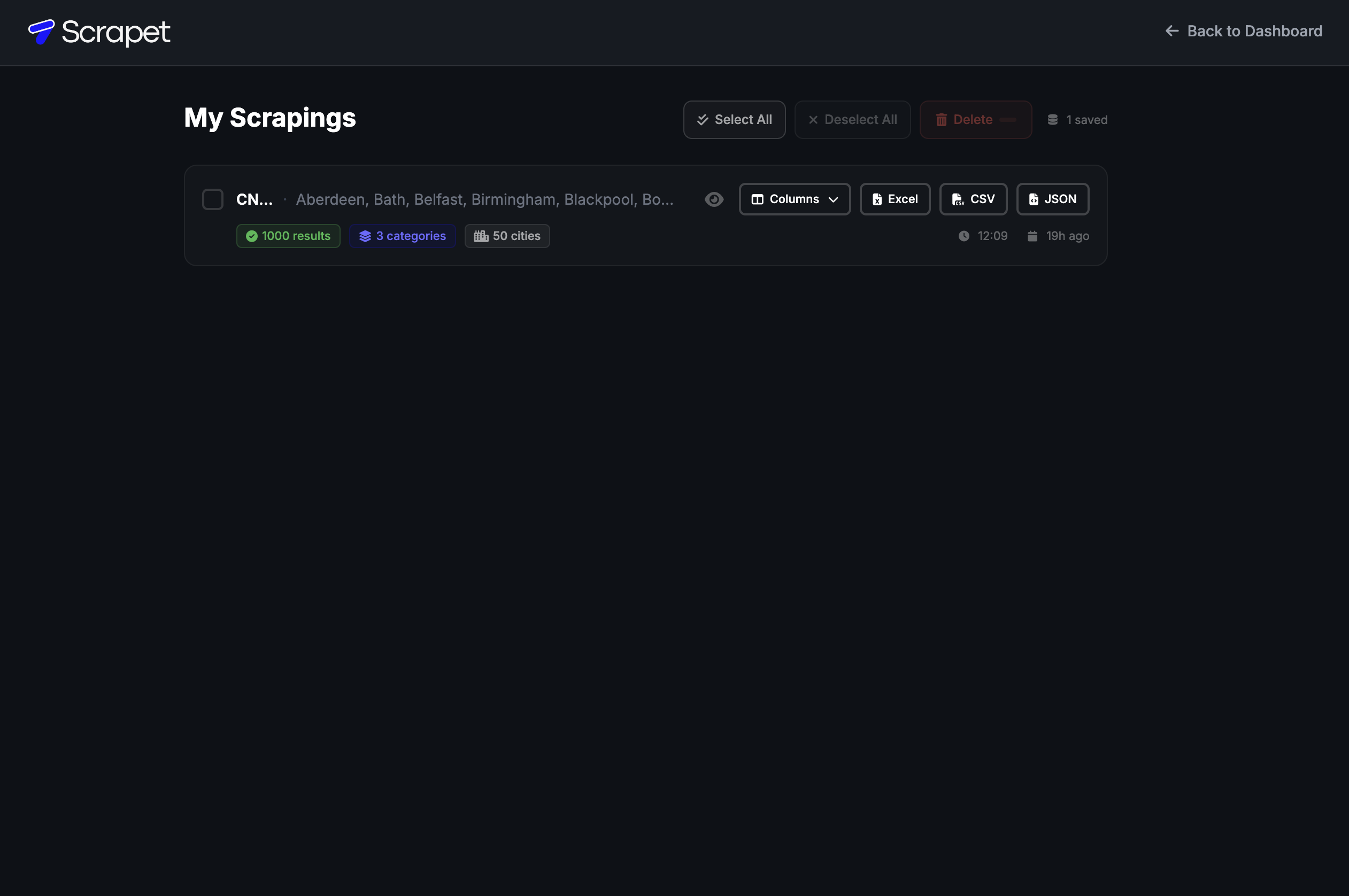
Task: Go Back to Dashboard link
Action: point(1254,32)
